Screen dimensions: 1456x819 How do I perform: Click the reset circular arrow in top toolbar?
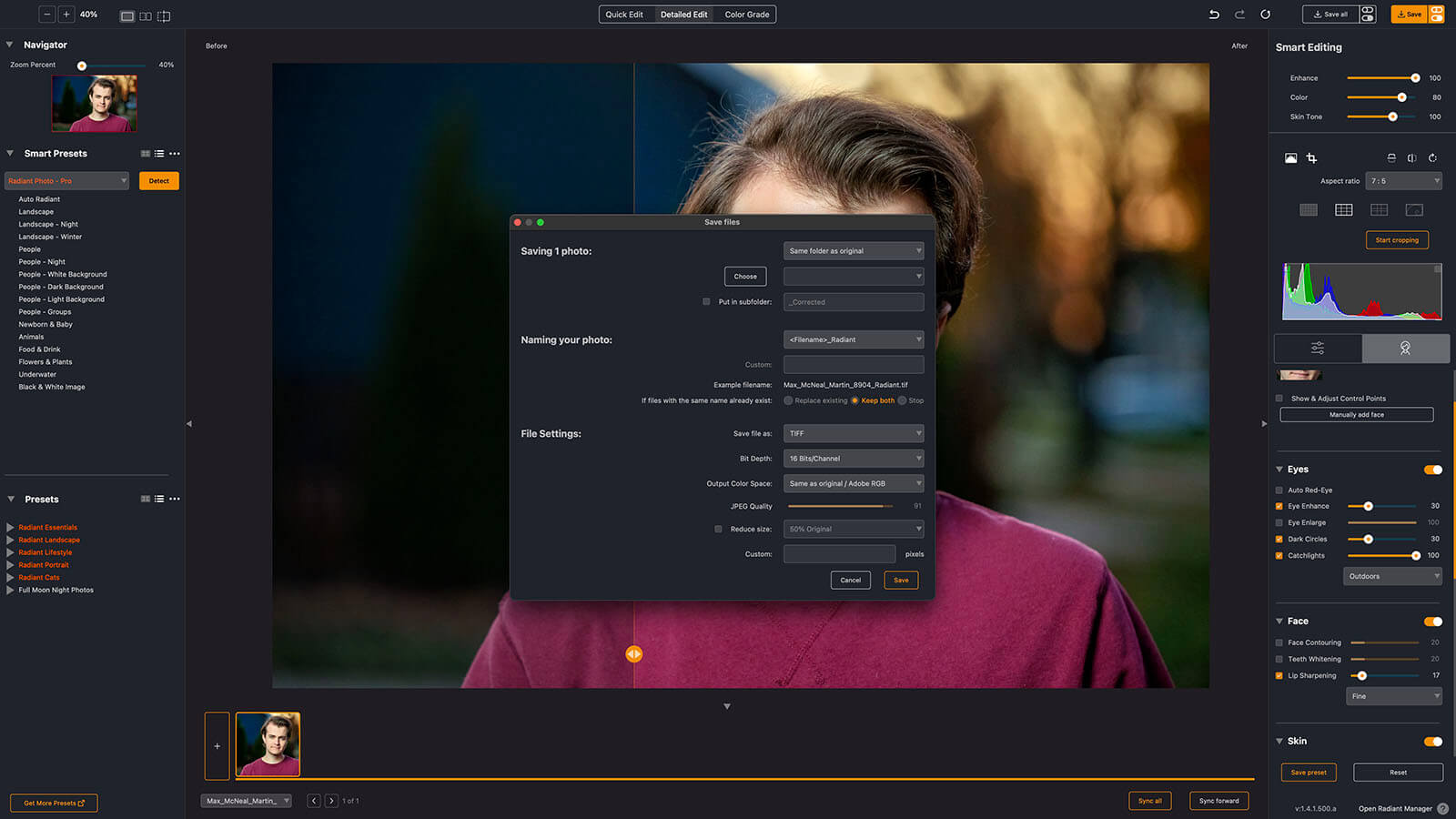(1265, 15)
